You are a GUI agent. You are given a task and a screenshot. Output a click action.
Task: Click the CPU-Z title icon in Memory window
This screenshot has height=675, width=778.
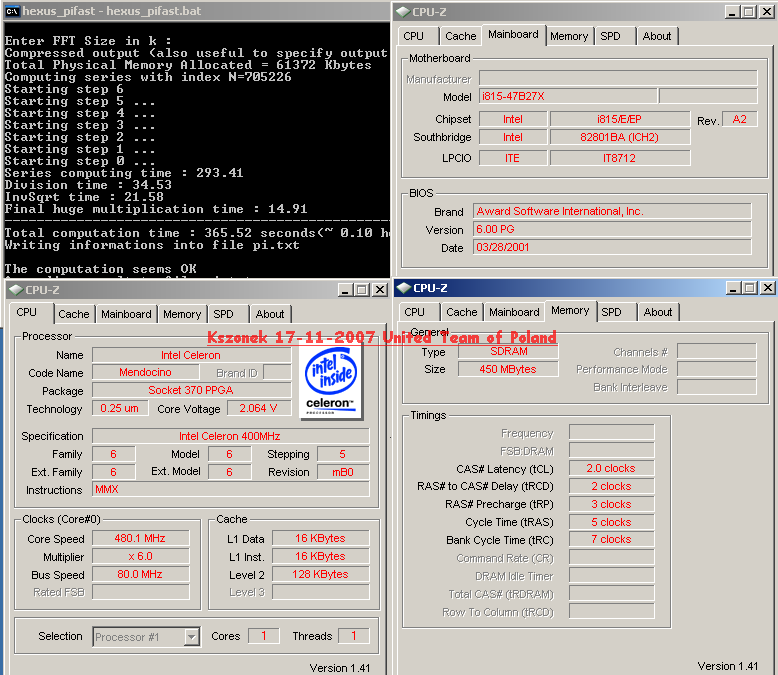tap(403, 288)
